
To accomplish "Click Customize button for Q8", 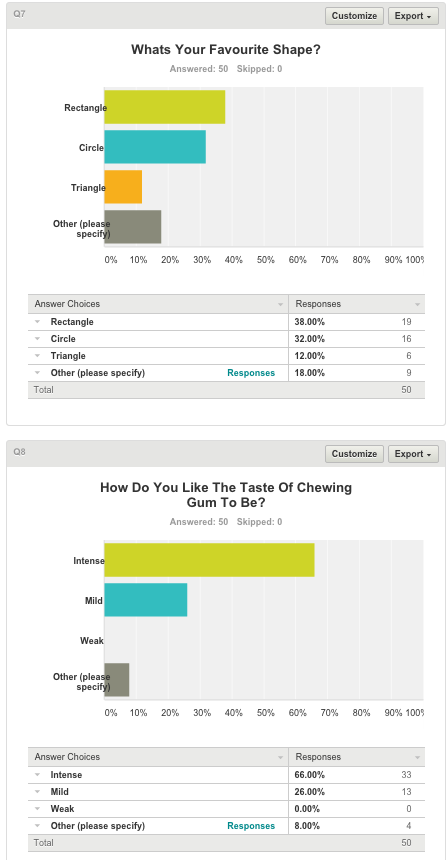I will pyautogui.click(x=354, y=454).
